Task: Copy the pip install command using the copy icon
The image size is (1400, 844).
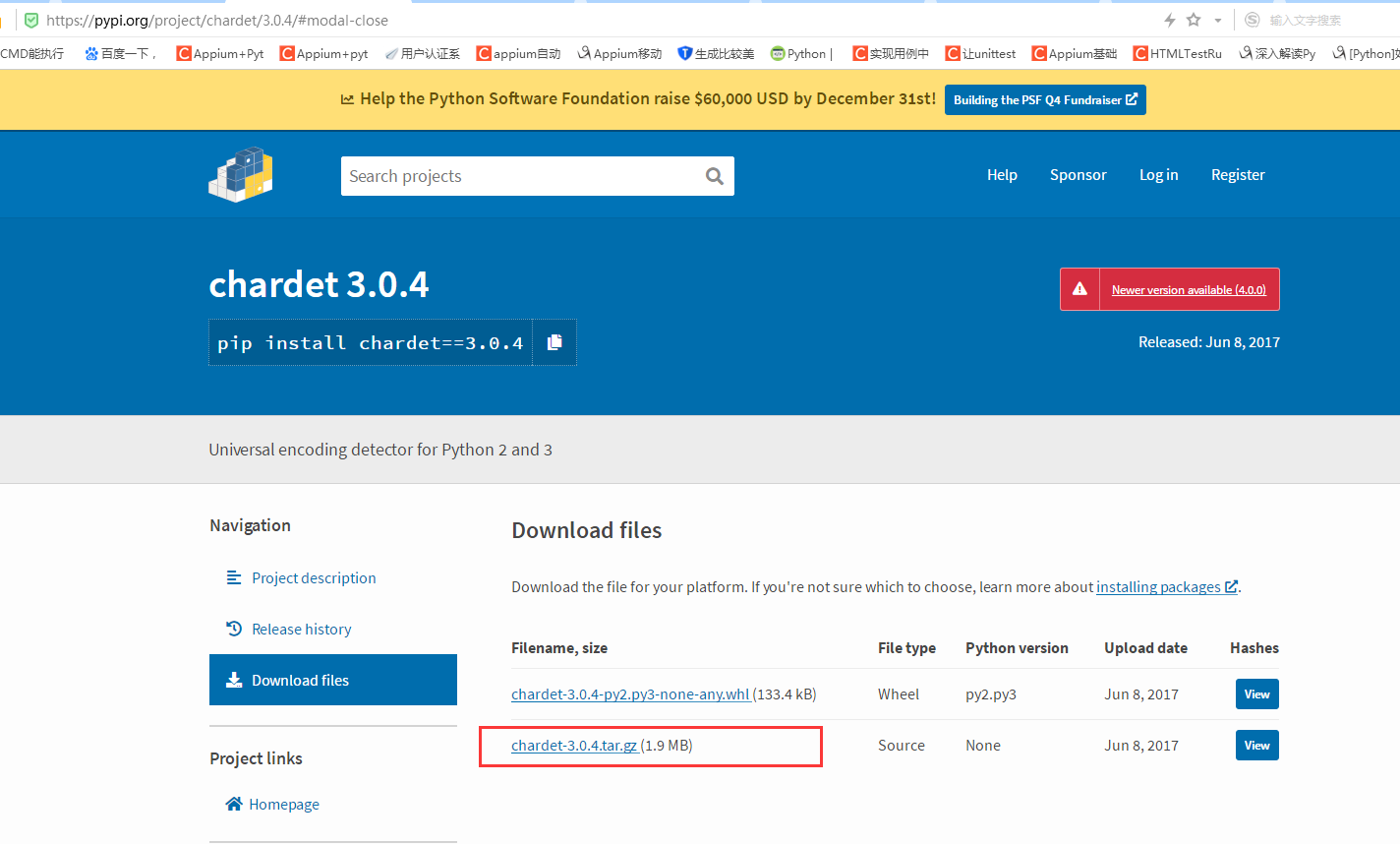Action: tap(554, 341)
